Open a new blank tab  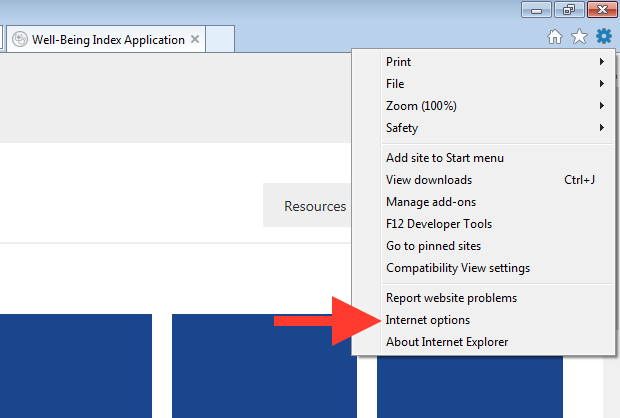coord(220,39)
